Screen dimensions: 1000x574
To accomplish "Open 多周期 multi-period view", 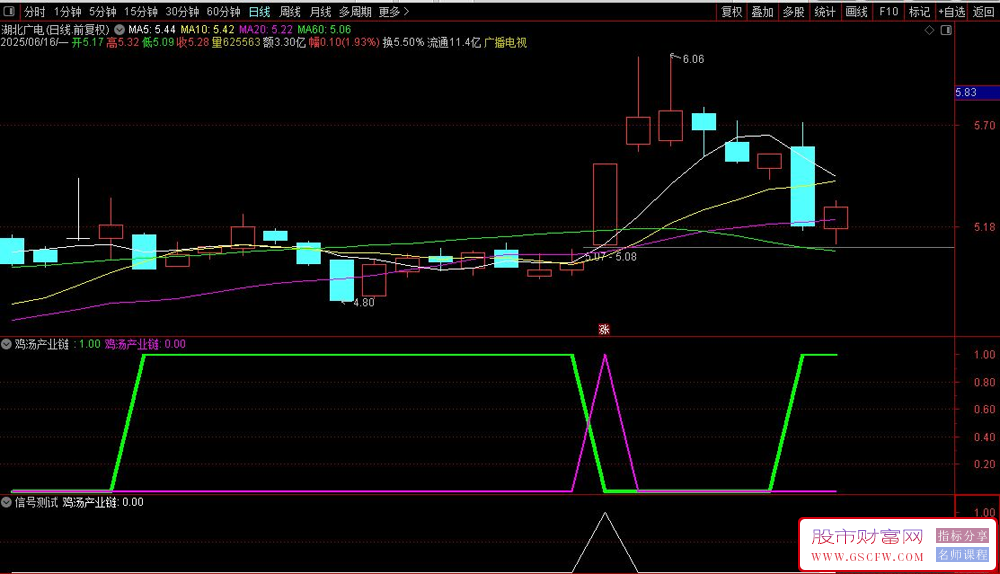I will coord(355,11).
